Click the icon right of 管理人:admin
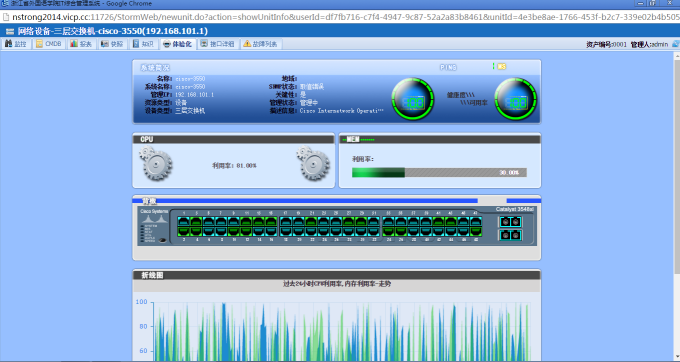Viewport: 680px width, 362px height. pyautogui.click(x=675, y=44)
